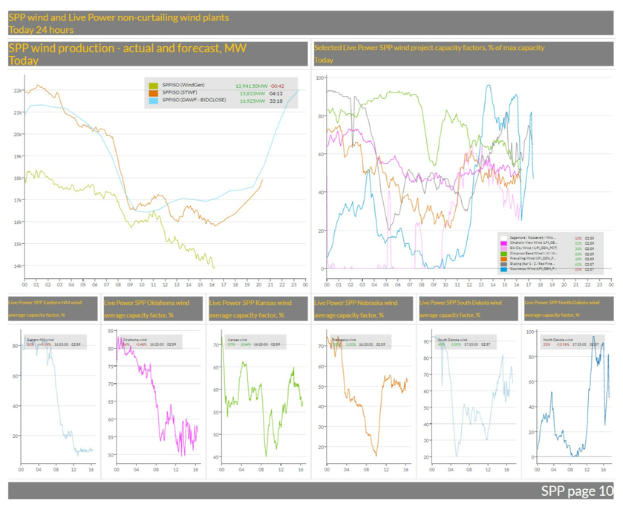
Task: Click the top dashboard header banner
Action: 311,23
